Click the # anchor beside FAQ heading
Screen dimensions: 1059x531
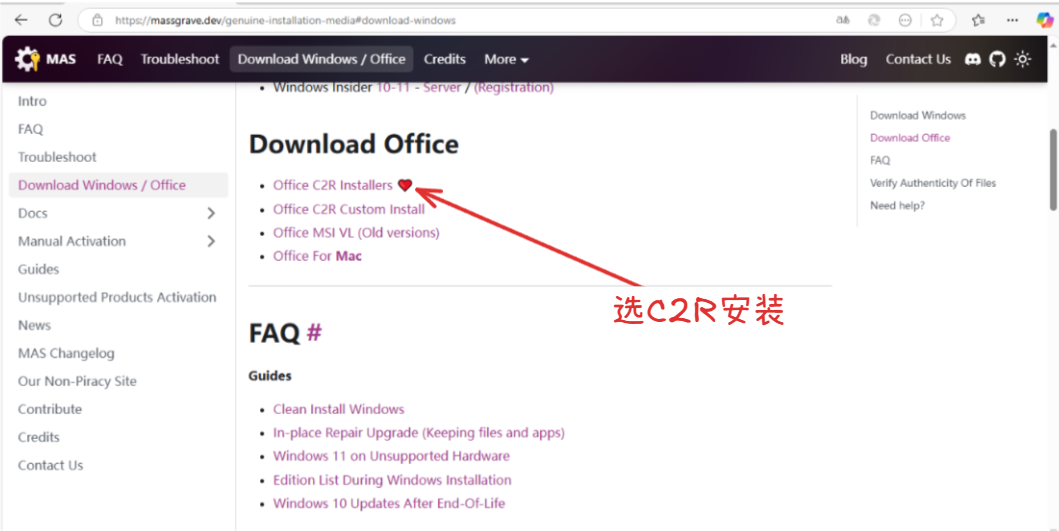314,332
